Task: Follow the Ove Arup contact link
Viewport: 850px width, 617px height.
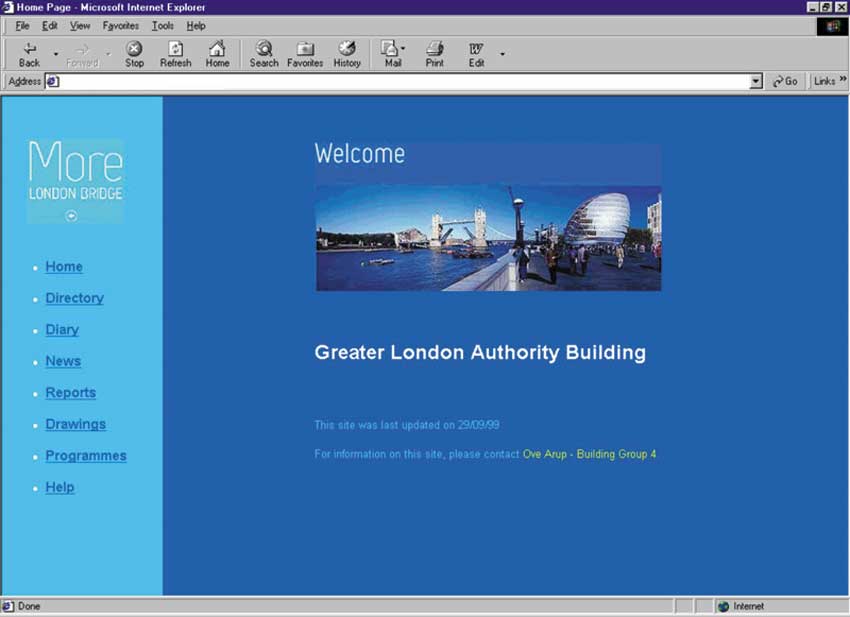Action: (x=589, y=454)
